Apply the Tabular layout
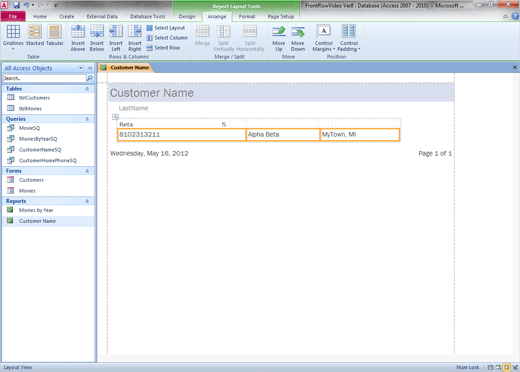520x372 pixels. click(55, 35)
